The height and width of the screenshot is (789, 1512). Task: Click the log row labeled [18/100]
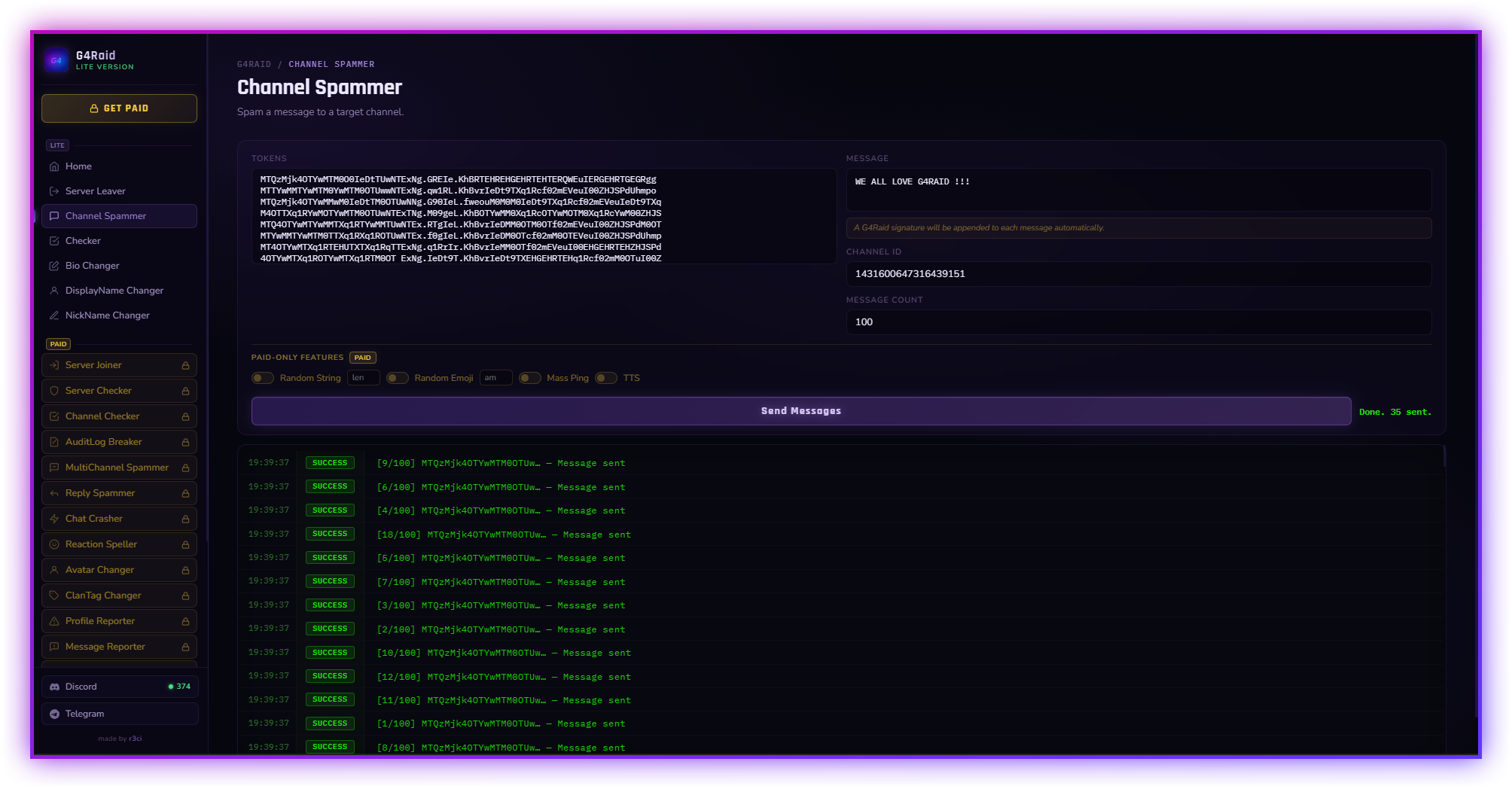[x=841, y=535]
